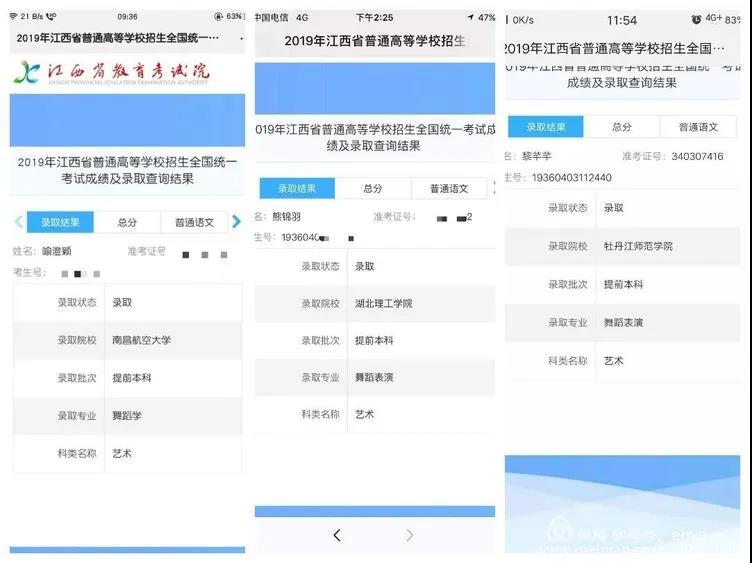
Task: Go forward using middle screen's bottom arrow
Action: pyautogui.click(x=409, y=535)
